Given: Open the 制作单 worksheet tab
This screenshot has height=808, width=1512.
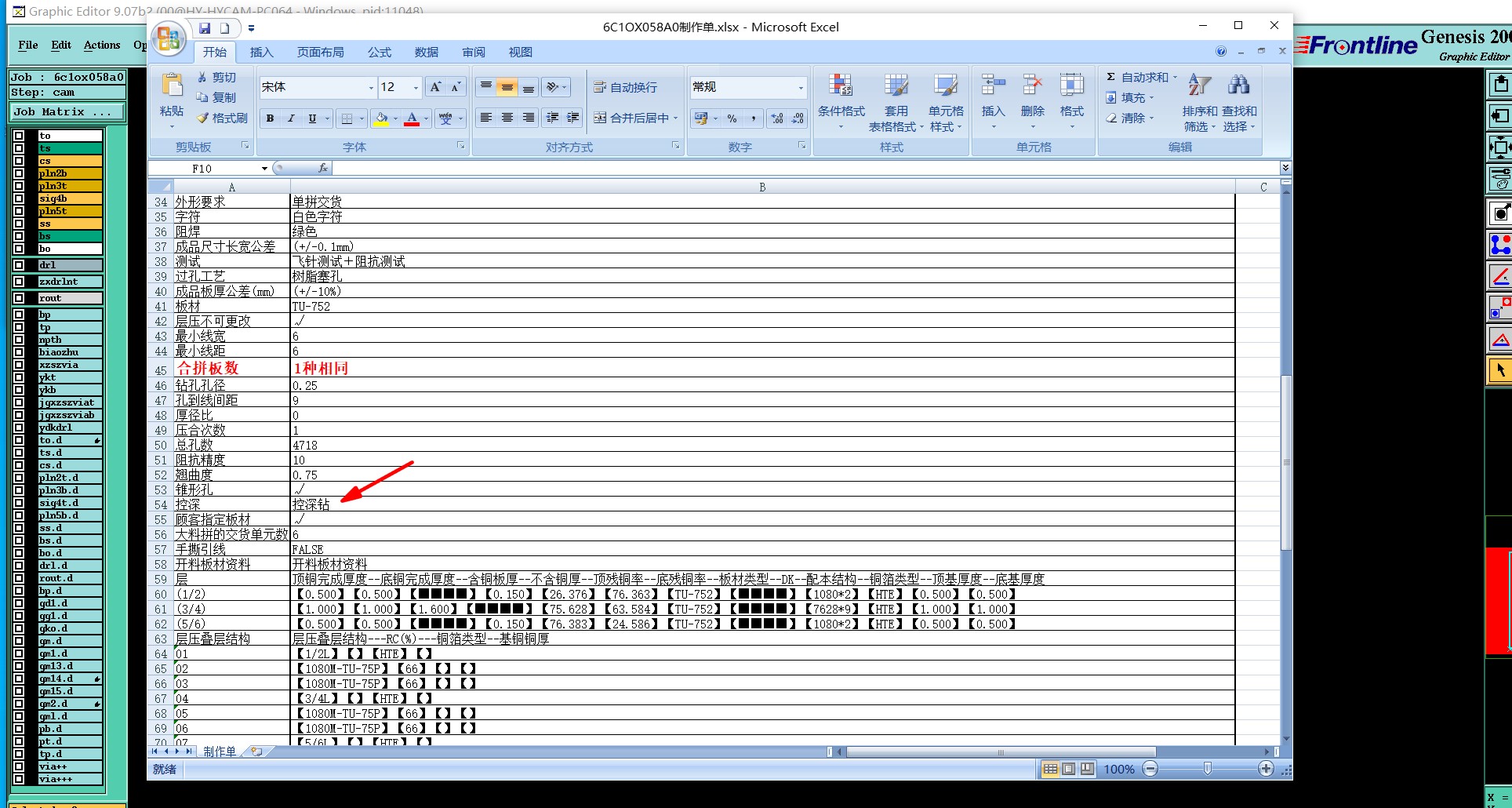Looking at the screenshot, I should [220, 752].
